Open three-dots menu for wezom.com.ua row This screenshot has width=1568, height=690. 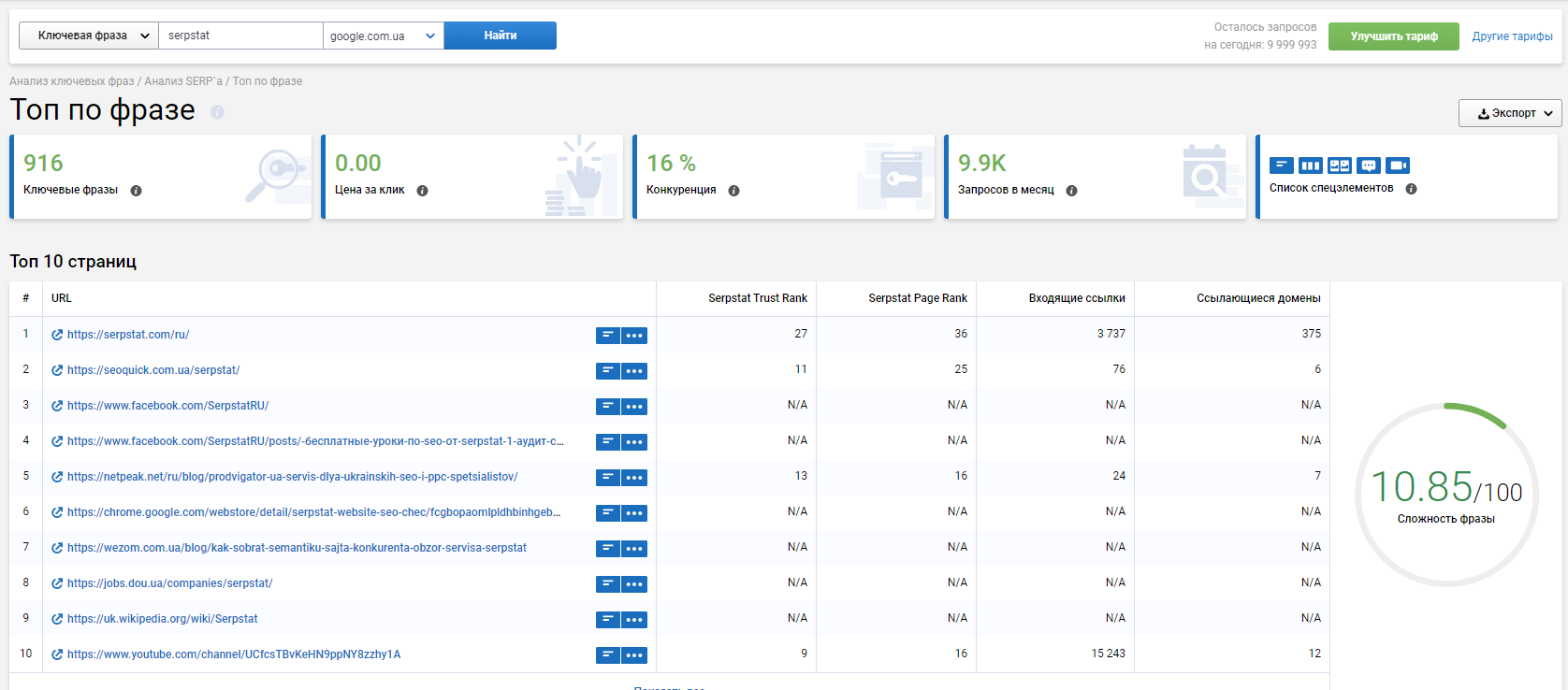pyautogui.click(x=634, y=549)
